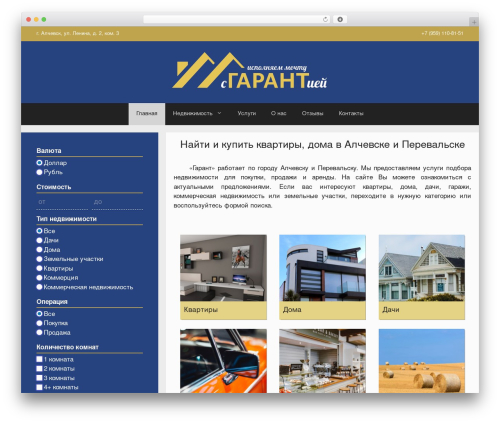
Task: Choose property type Дачи
Action: point(39,240)
